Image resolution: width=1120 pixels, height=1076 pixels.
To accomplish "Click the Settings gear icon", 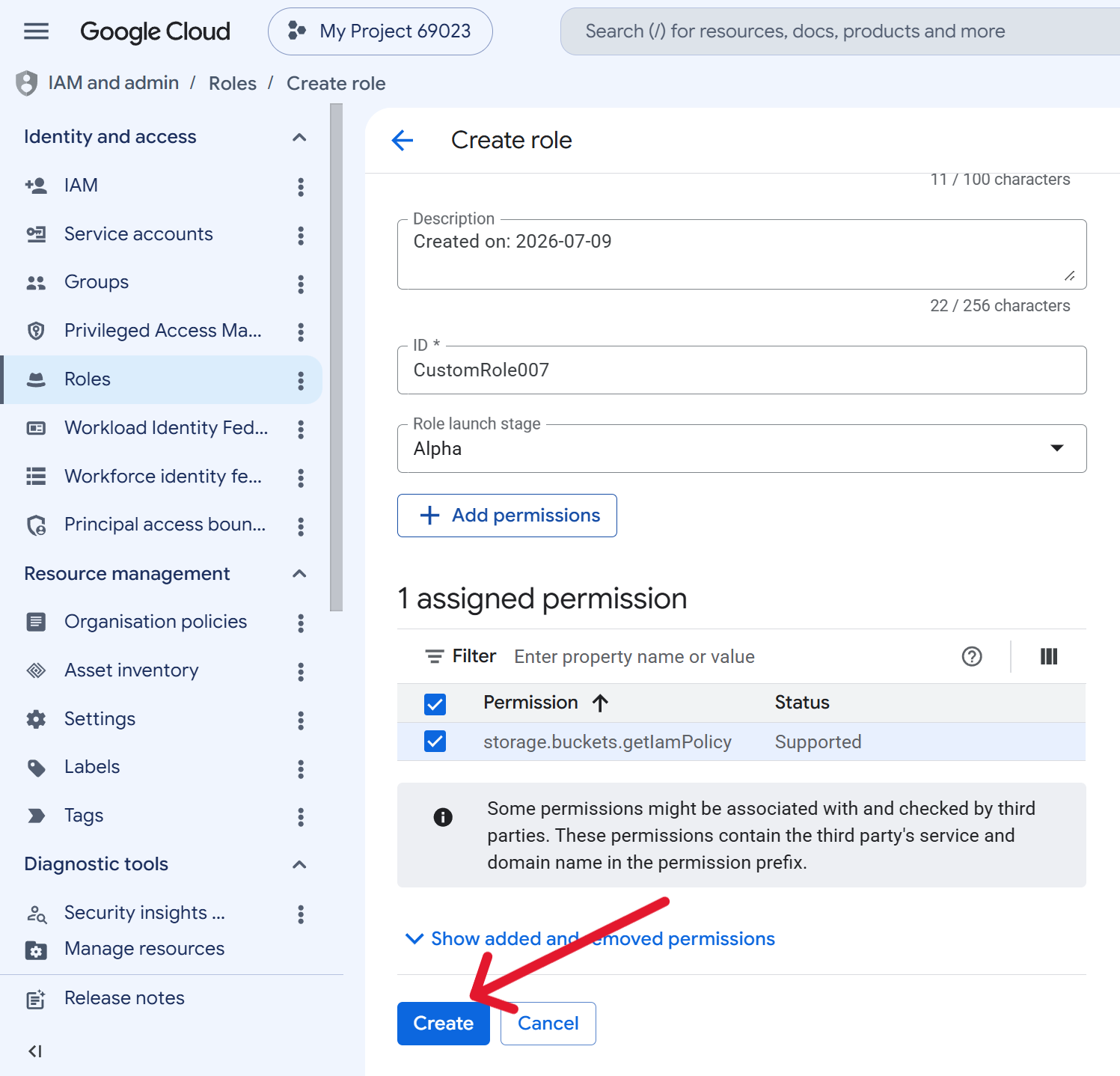I will point(36,719).
